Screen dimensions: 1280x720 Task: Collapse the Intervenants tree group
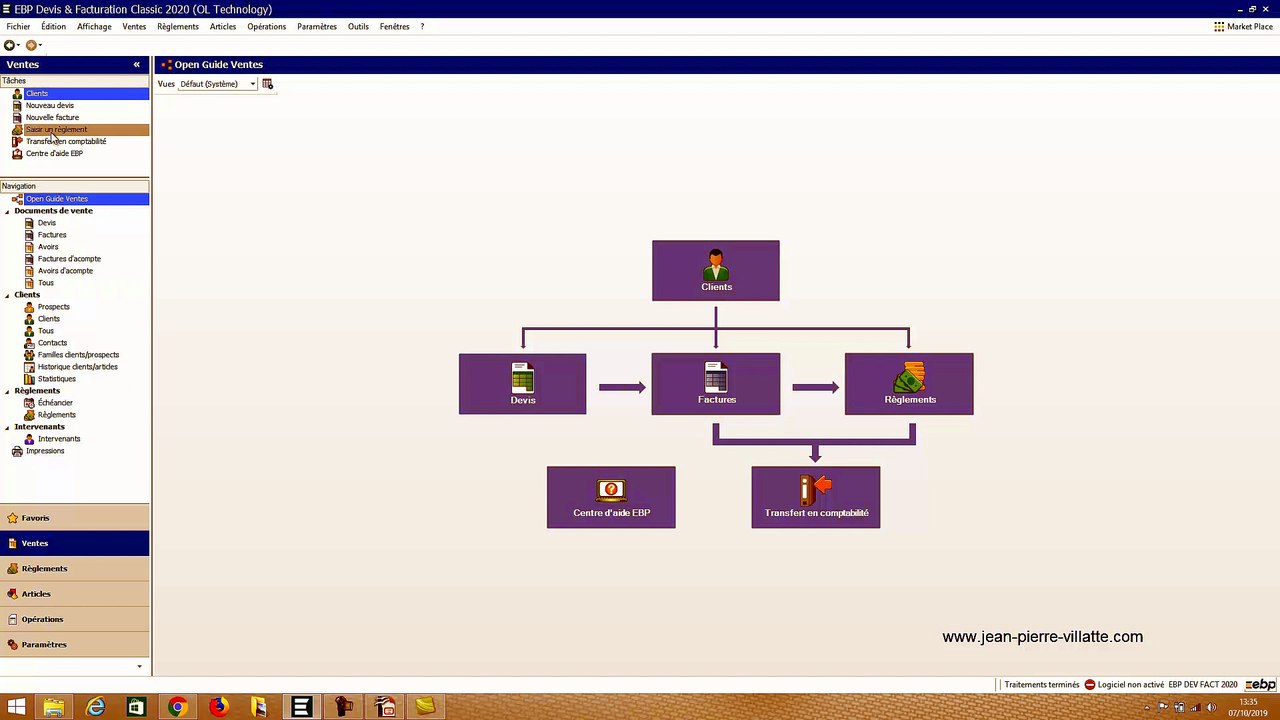8,427
